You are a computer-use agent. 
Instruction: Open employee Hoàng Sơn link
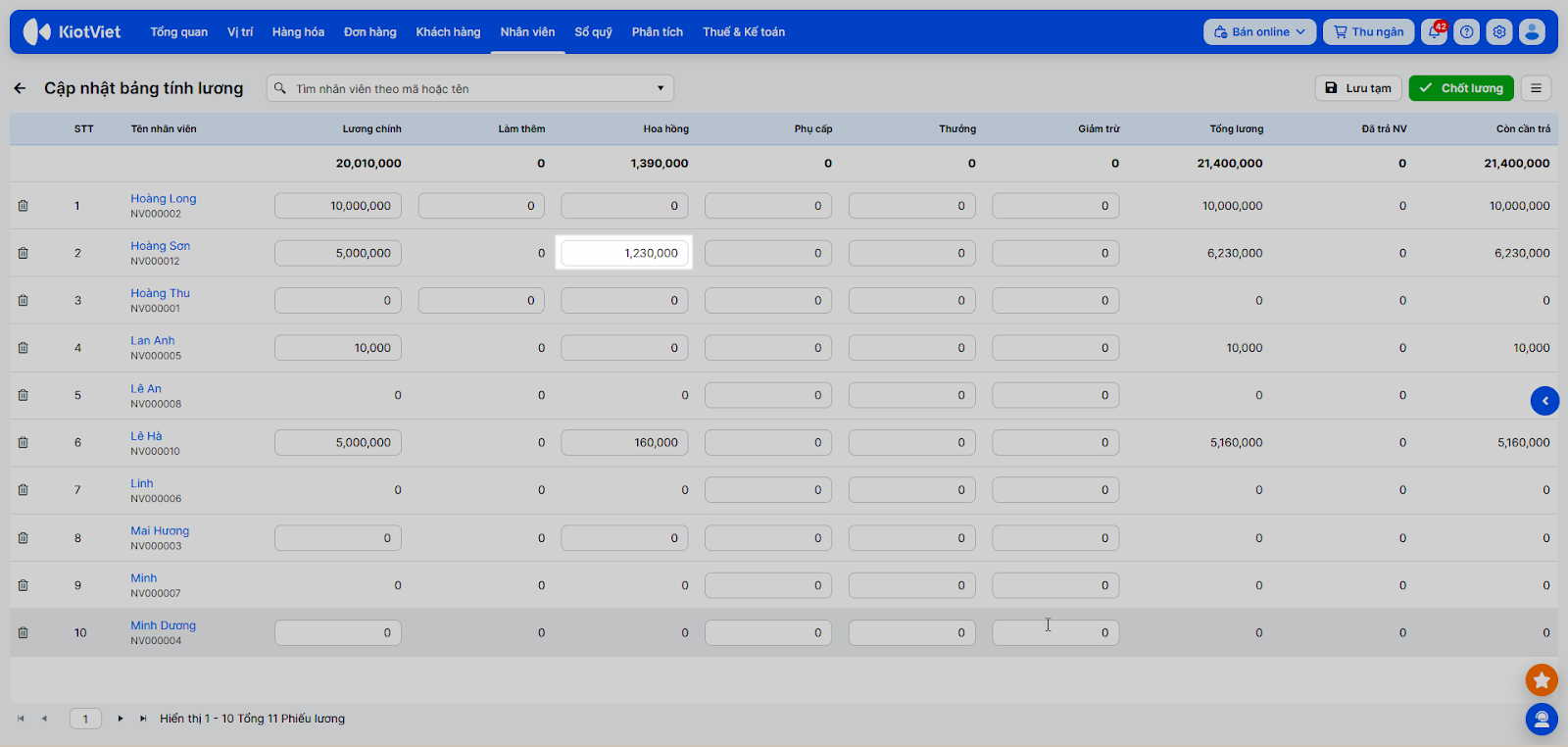(x=161, y=246)
